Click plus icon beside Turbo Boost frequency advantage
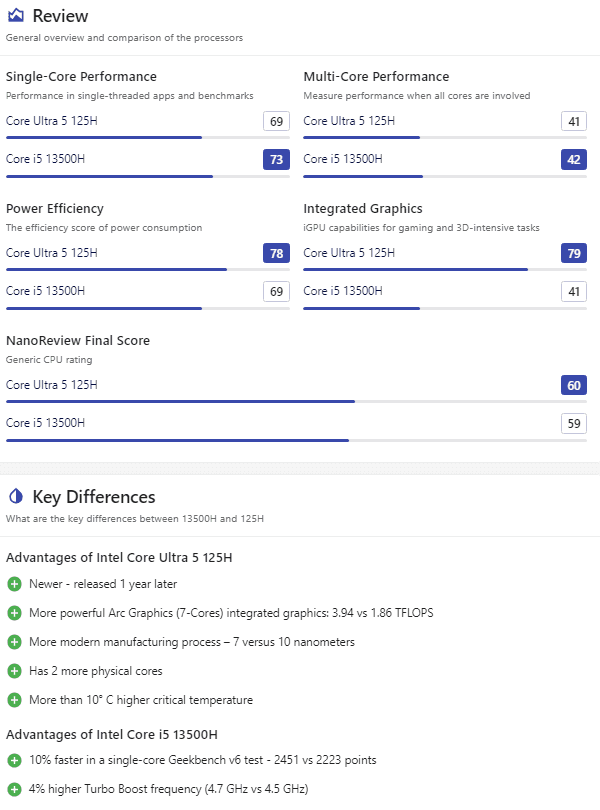The width and height of the screenshot is (600, 810). (x=14, y=789)
